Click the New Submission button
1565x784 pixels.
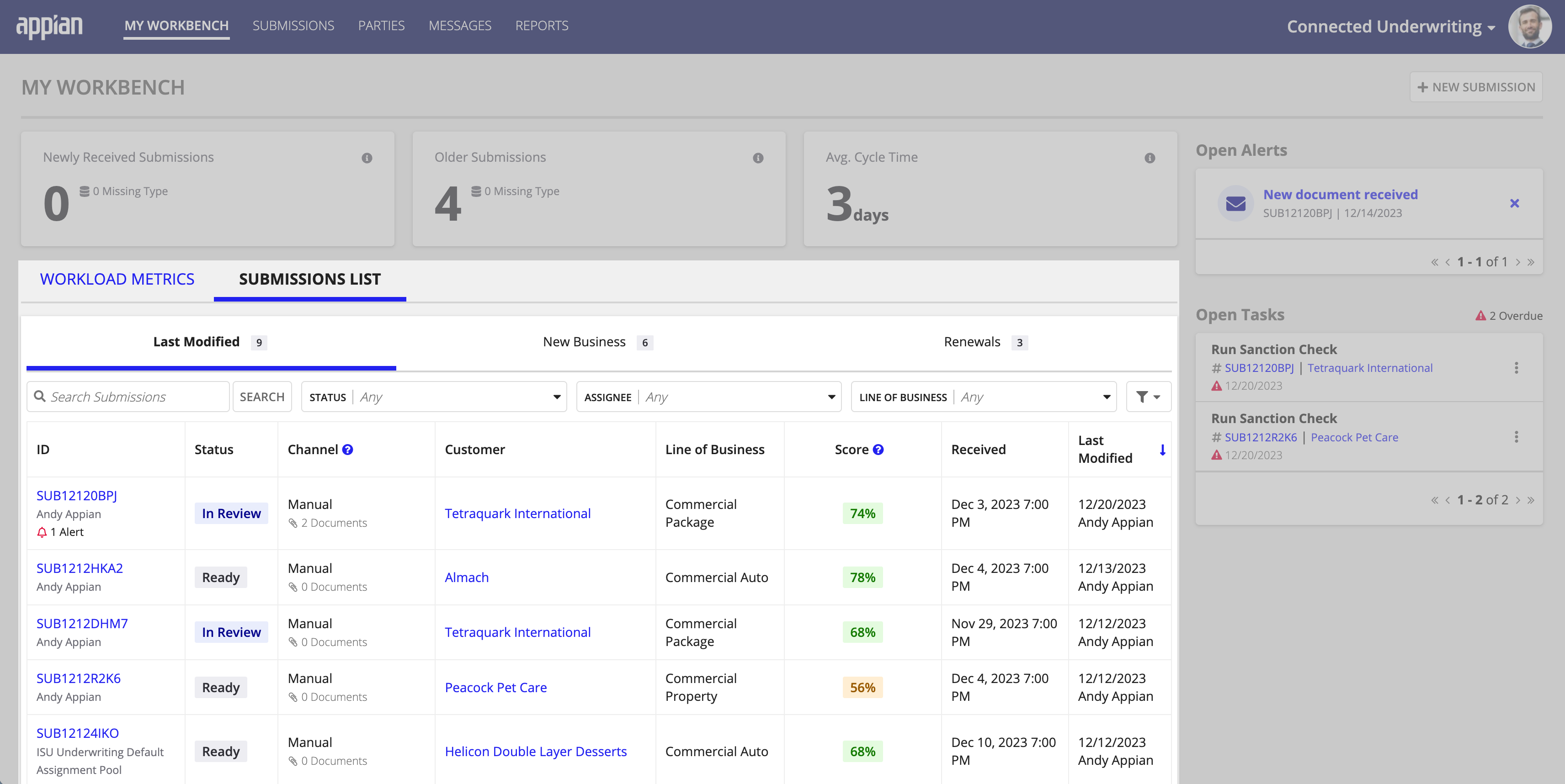tap(1476, 87)
